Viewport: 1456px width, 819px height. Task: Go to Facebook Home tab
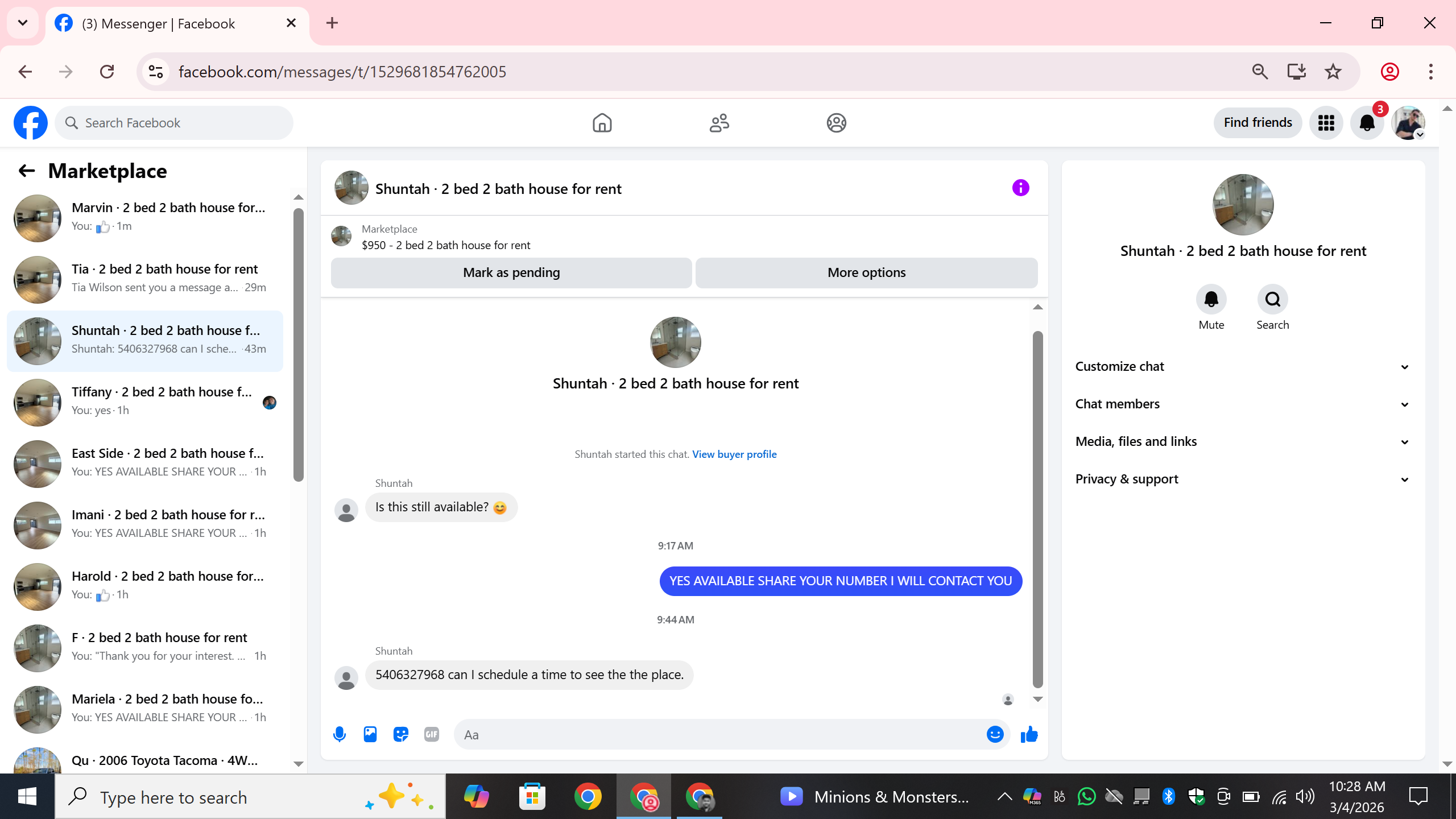(x=602, y=123)
